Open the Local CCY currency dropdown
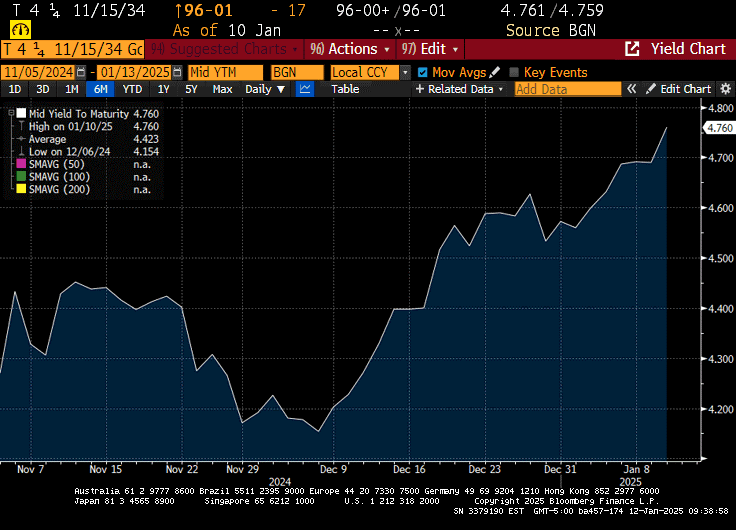This screenshot has width=736, height=530. pos(405,72)
